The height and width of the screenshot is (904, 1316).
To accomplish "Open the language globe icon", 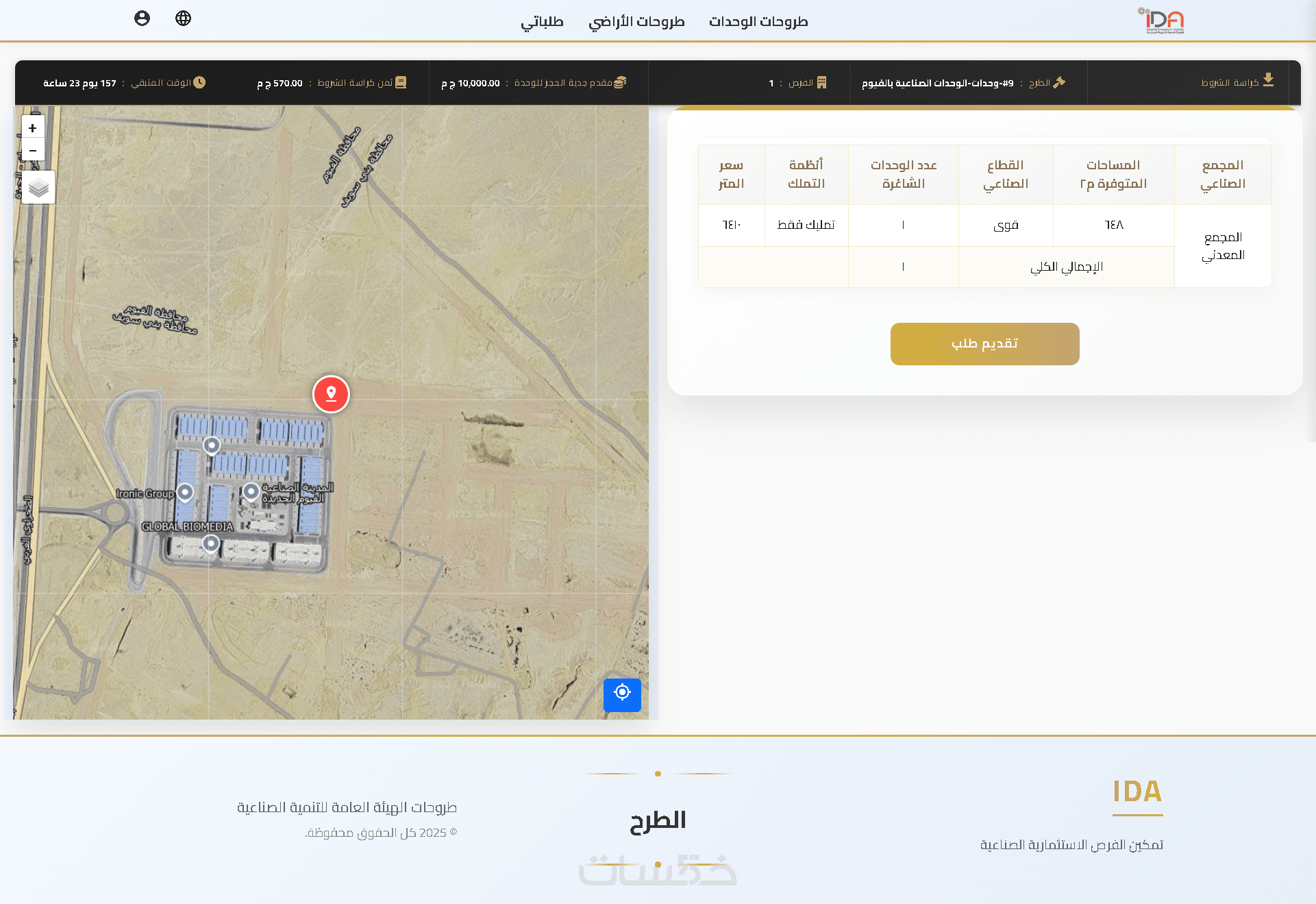I will coord(183,19).
